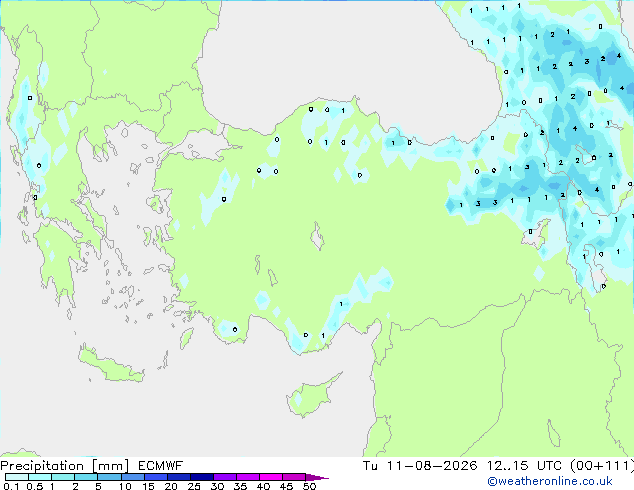634x490 pixels.
Task: Click the "(00+111)" forecast offset text
Action: (602, 466)
